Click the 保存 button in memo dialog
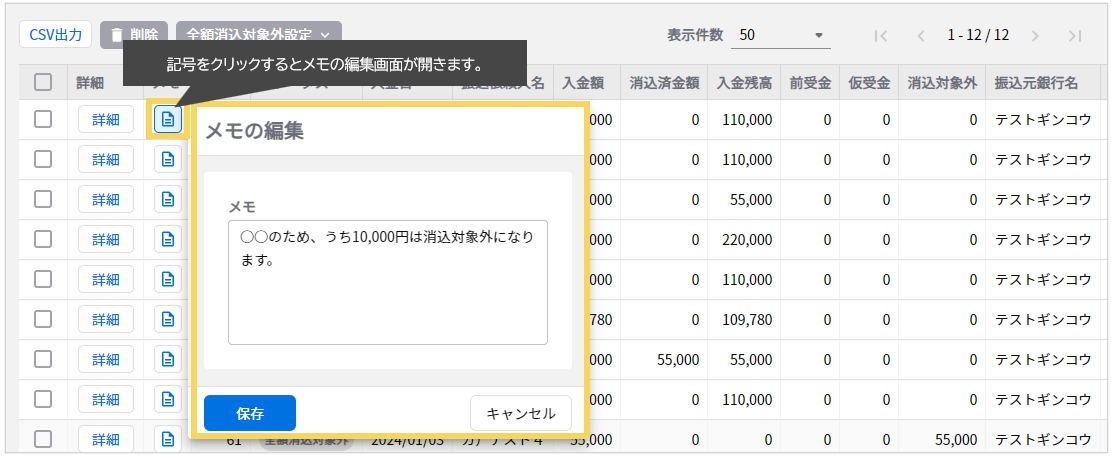Viewport: 1112px width, 457px height. click(x=250, y=413)
